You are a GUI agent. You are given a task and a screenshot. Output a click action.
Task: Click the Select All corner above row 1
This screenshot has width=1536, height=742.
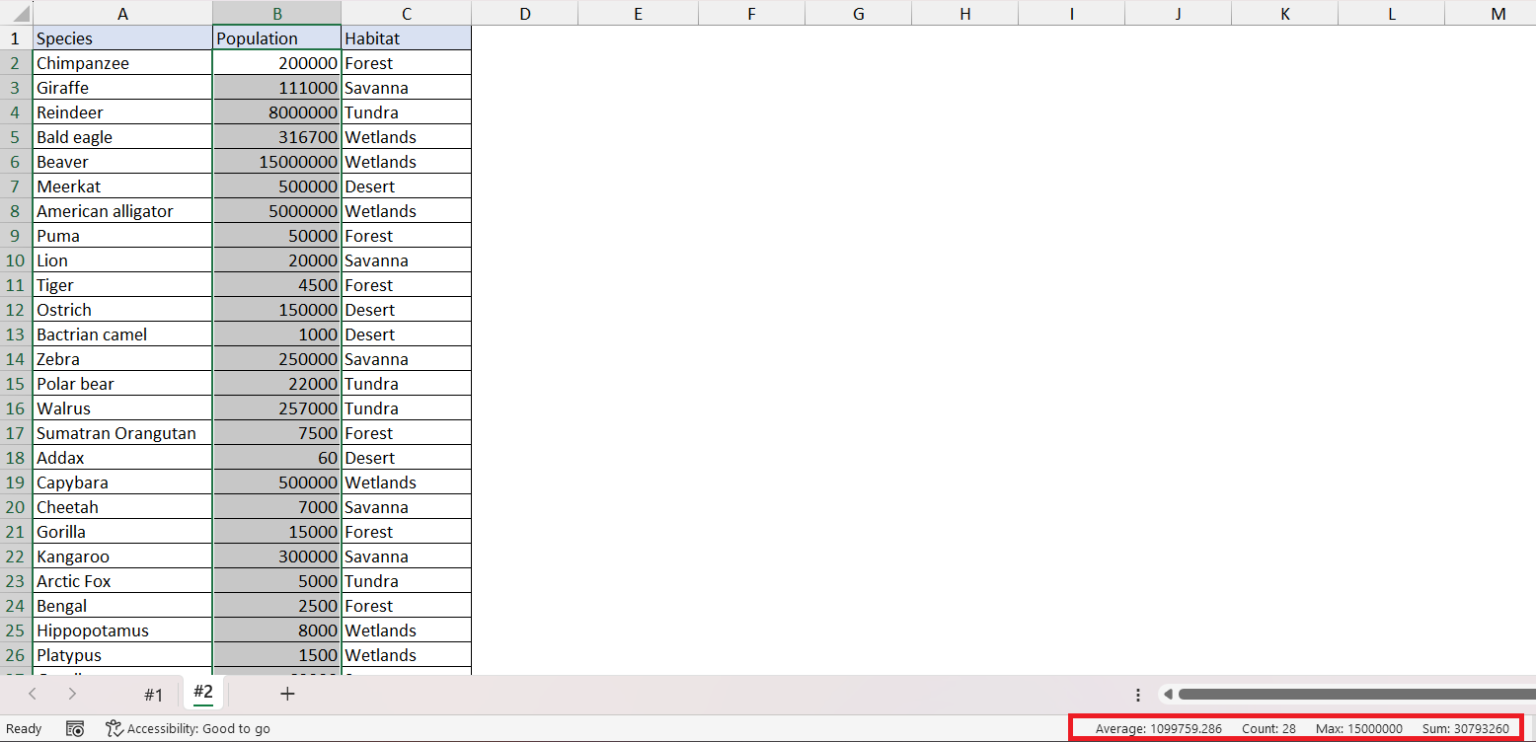[15, 13]
